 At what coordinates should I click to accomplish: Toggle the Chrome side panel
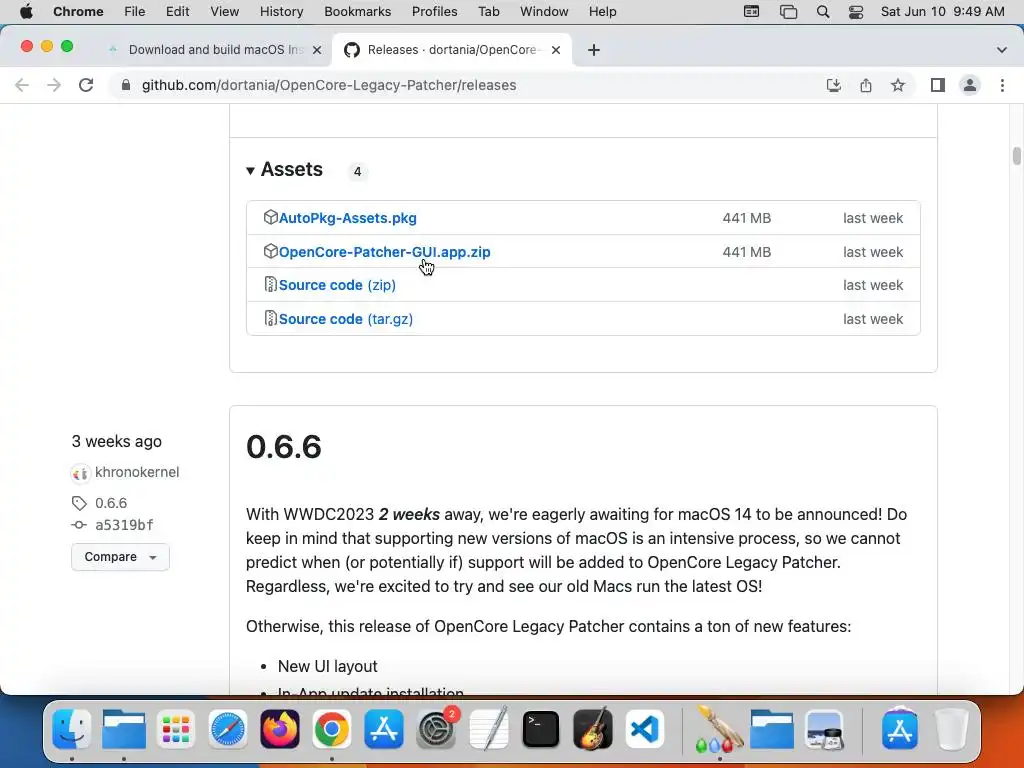pos(938,86)
